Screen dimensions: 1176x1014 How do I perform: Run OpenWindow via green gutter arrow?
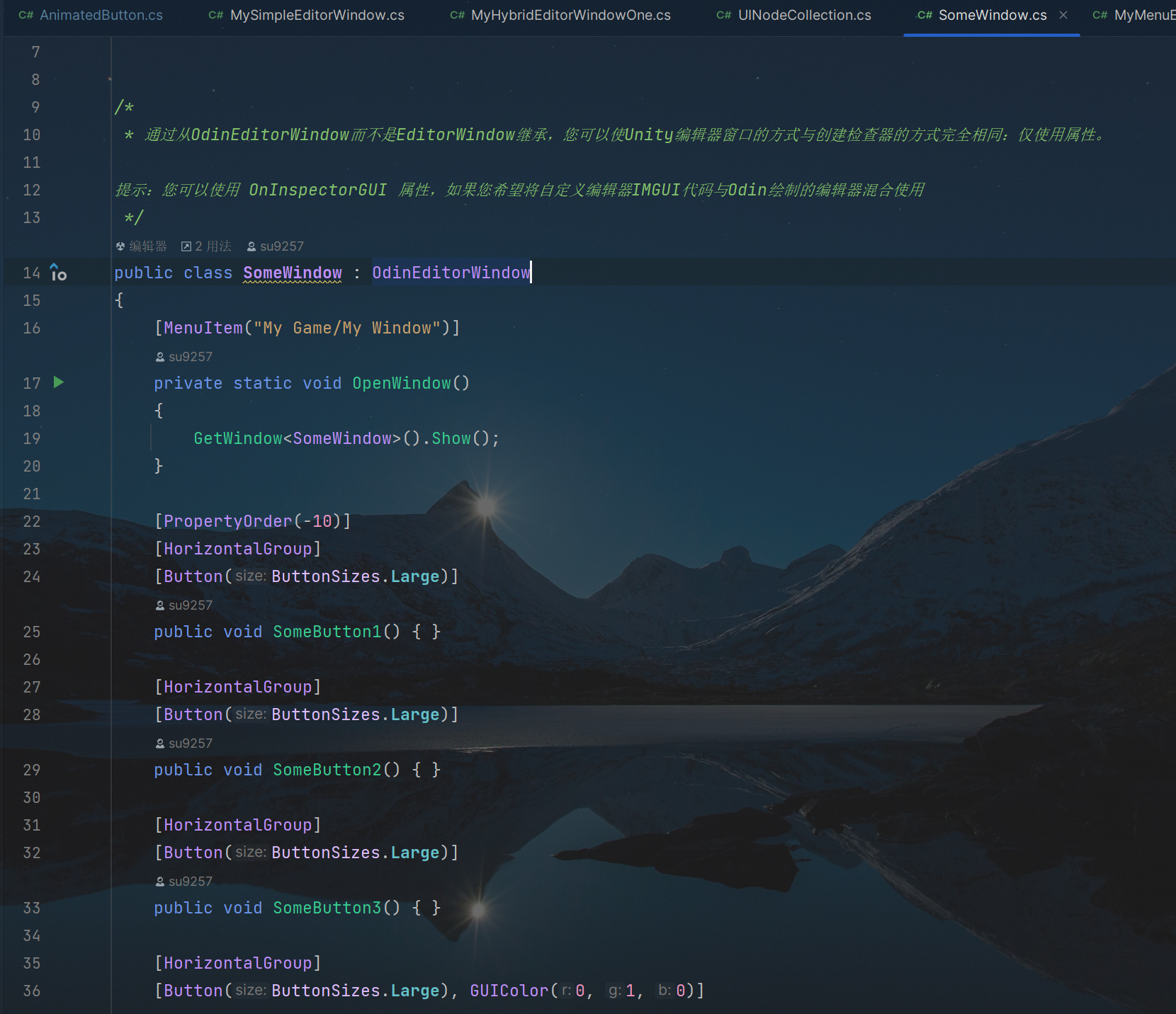(59, 382)
